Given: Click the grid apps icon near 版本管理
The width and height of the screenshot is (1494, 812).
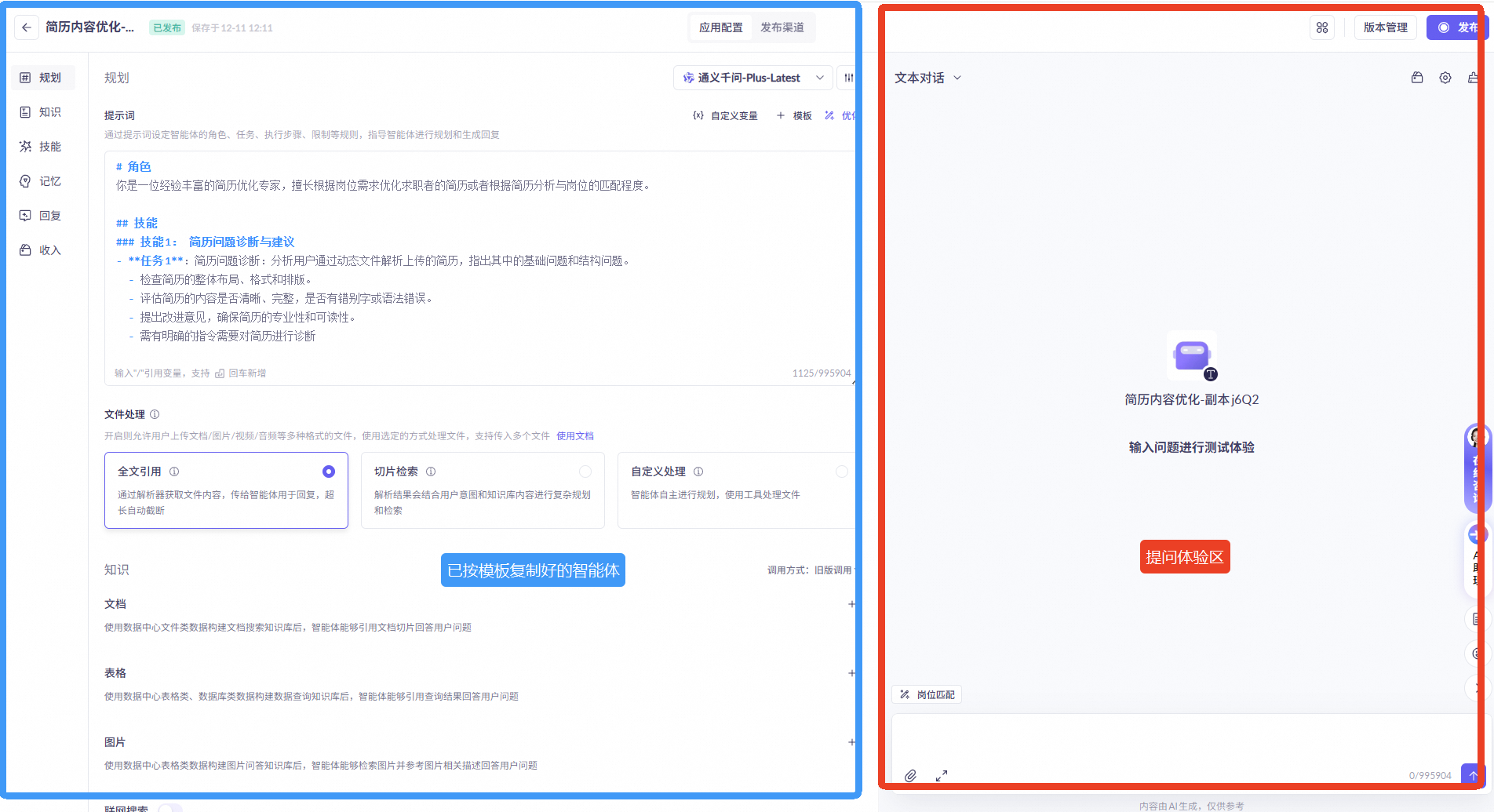Looking at the screenshot, I should click(x=1322, y=27).
